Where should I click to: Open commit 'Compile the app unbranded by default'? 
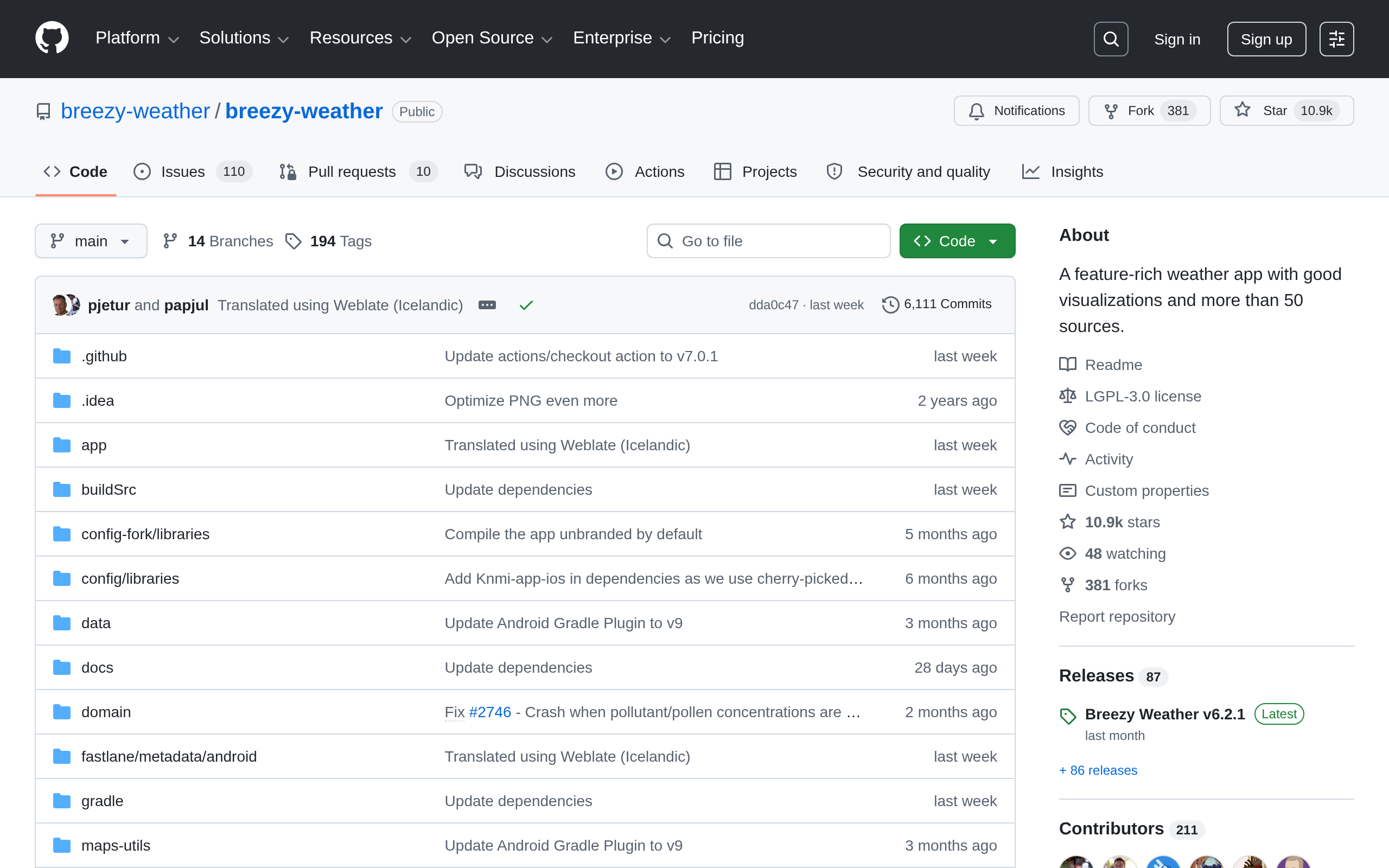click(573, 534)
